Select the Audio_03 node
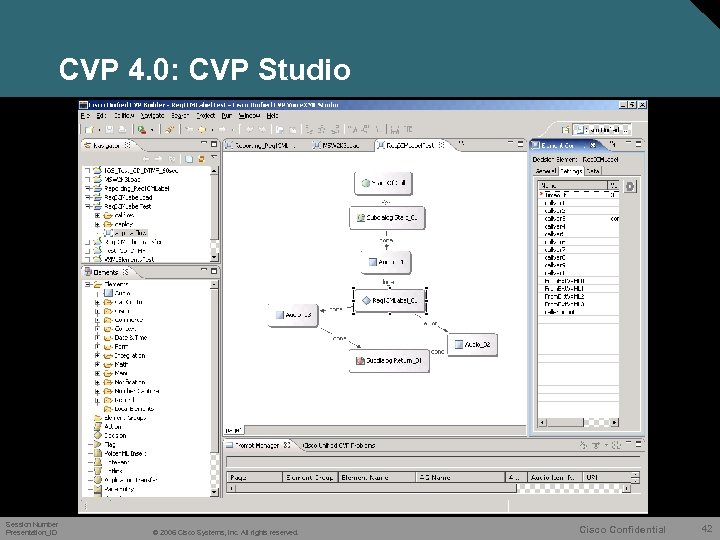The image size is (720, 540). pos(293,315)
